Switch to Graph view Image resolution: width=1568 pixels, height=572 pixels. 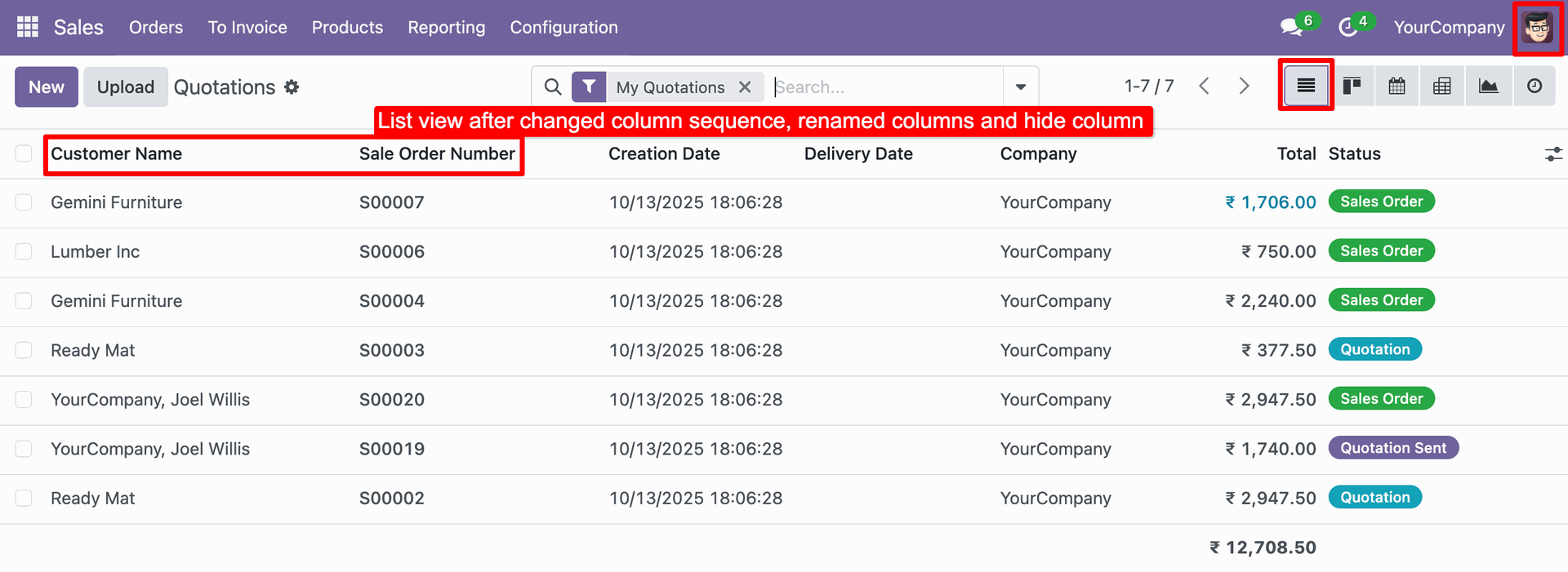pos(1488,86)
